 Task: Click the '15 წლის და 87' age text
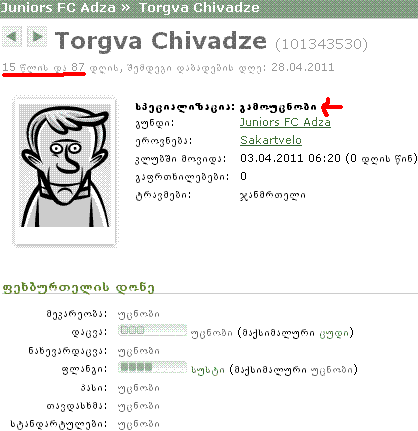click(x=44, y=67)
